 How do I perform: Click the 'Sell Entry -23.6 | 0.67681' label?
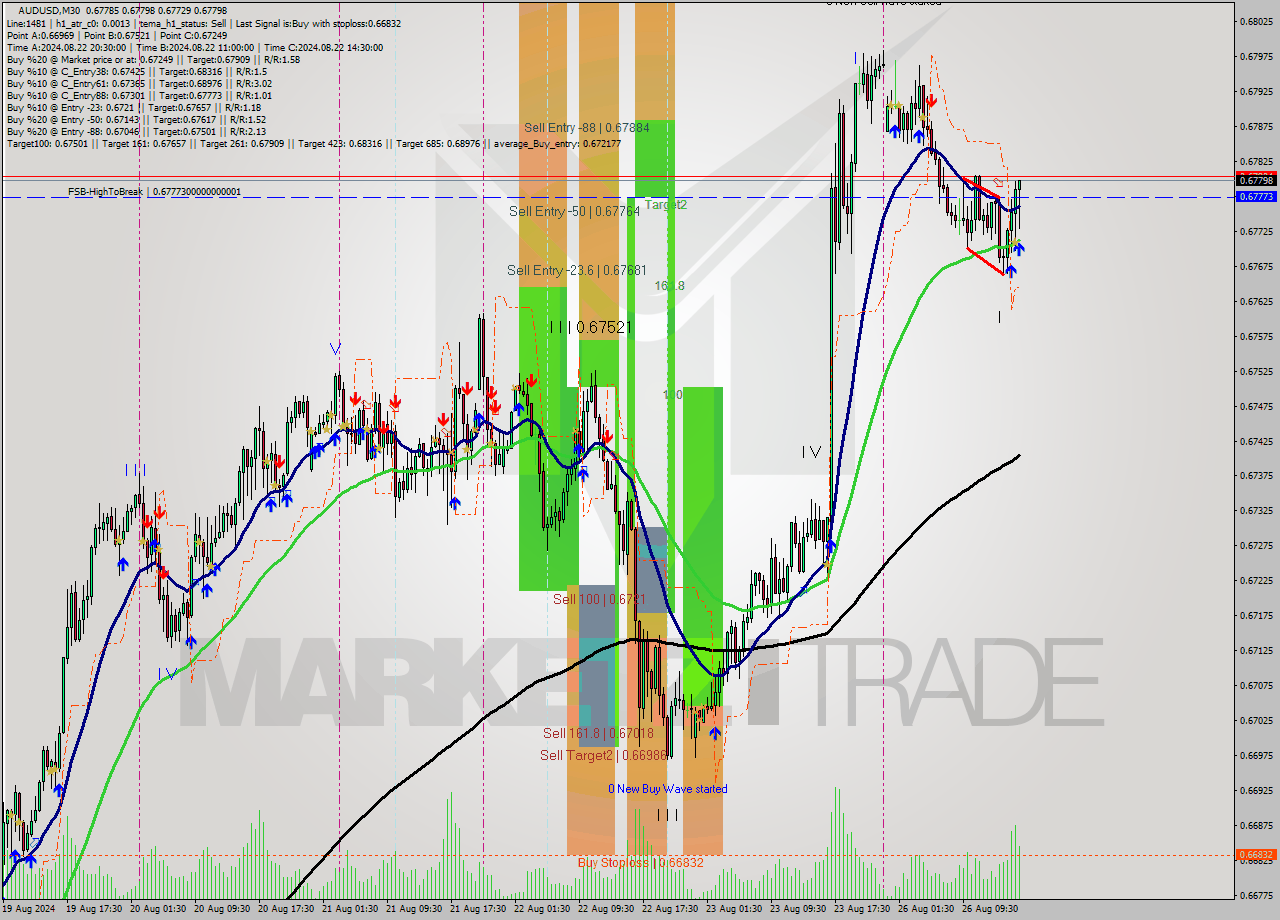577,270
